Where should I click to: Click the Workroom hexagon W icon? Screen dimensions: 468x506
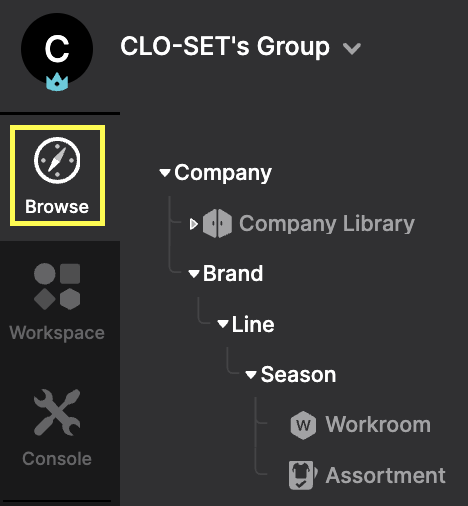tap(303, 425)
